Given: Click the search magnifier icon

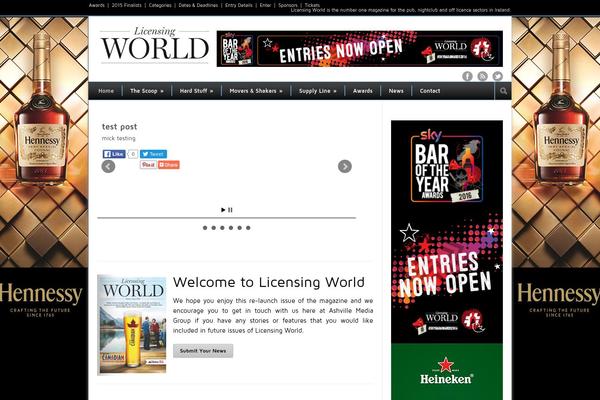Looking at the screenshot, I should pyautogui.click(x=503, y=91).
